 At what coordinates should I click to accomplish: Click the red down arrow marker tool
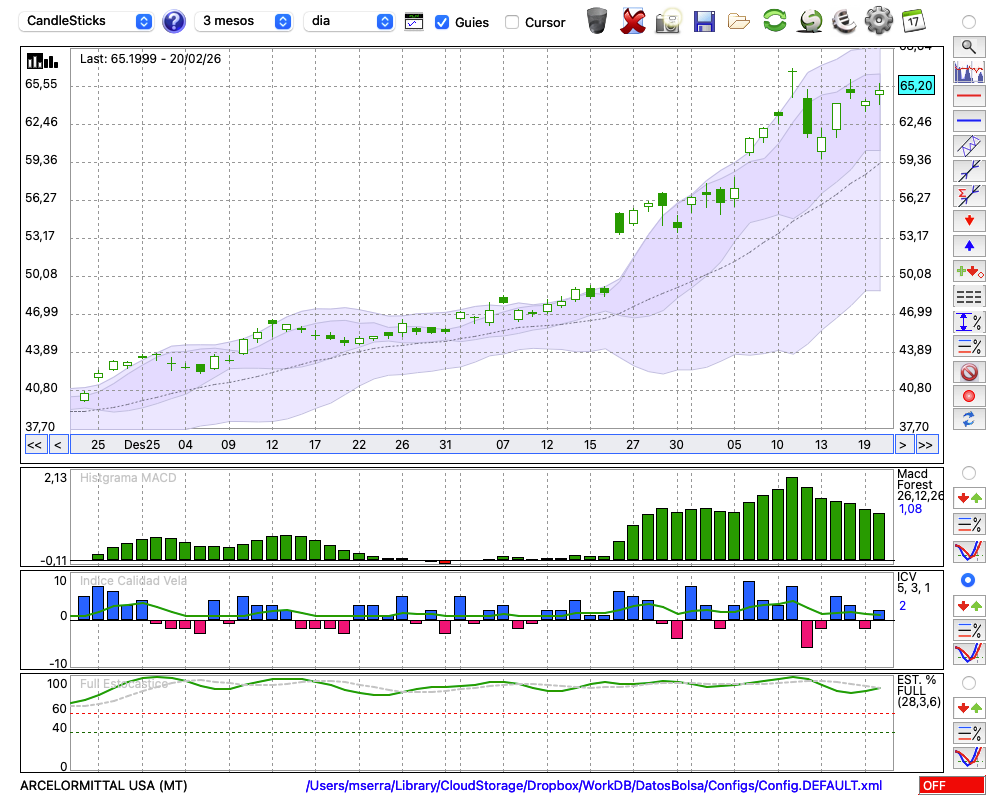[x=968, y=220]
